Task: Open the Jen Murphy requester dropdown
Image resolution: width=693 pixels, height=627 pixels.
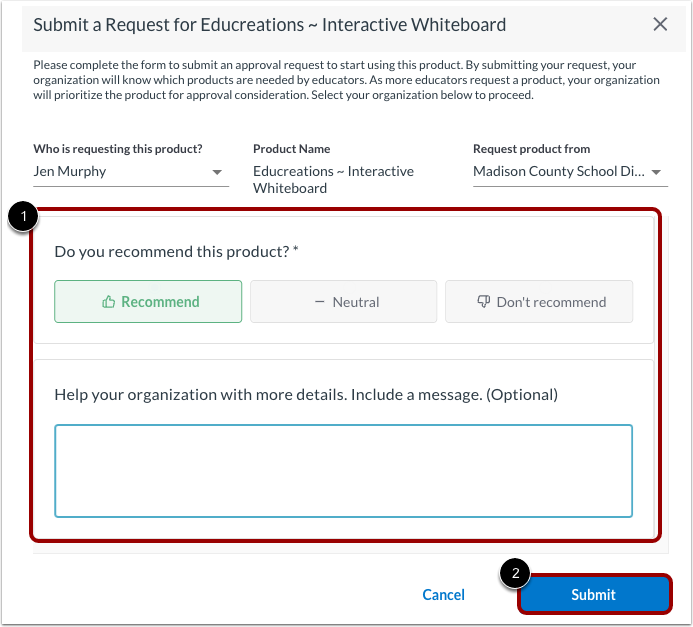Action: click(131, 171)
